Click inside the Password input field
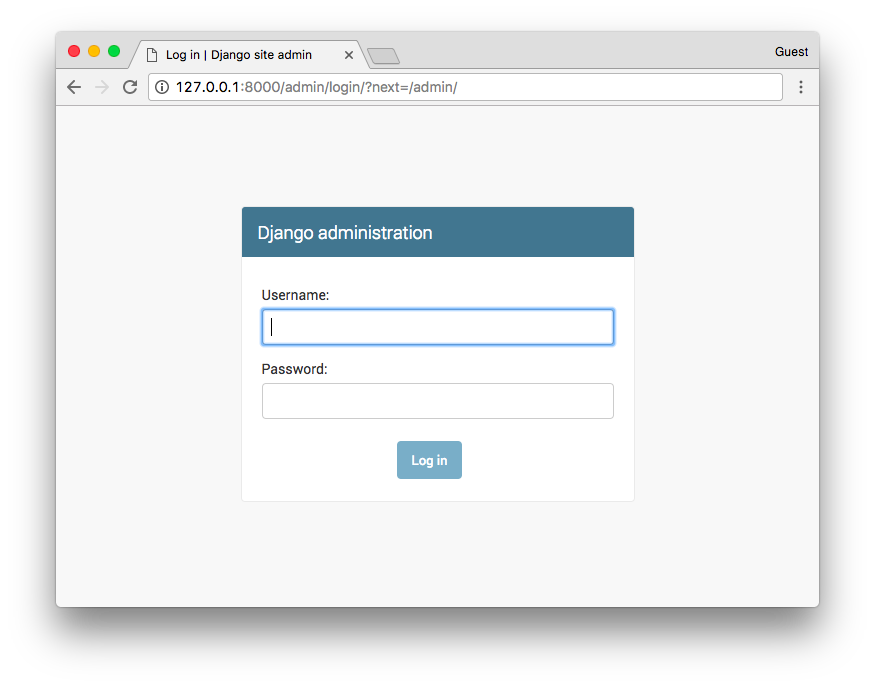The image size is (875, 687). pos(437,401)
